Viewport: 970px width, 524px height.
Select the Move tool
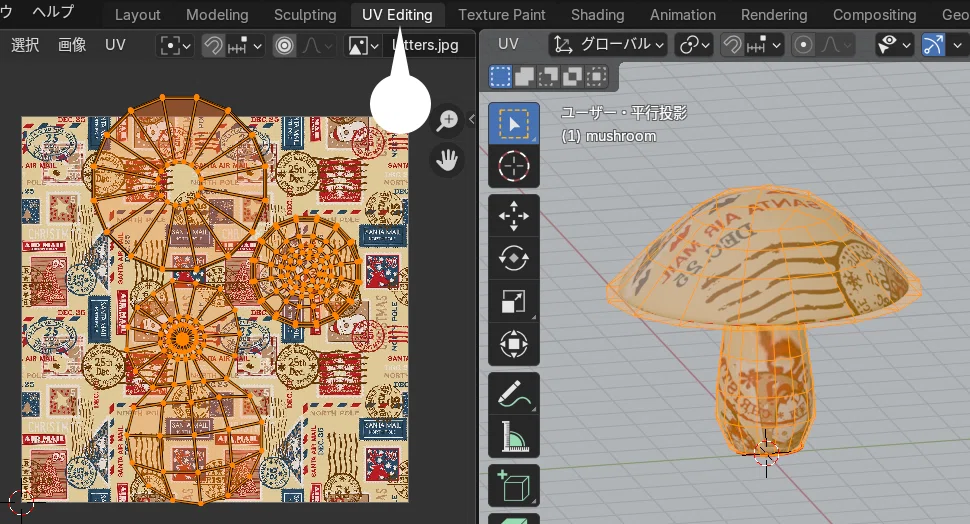513,216
